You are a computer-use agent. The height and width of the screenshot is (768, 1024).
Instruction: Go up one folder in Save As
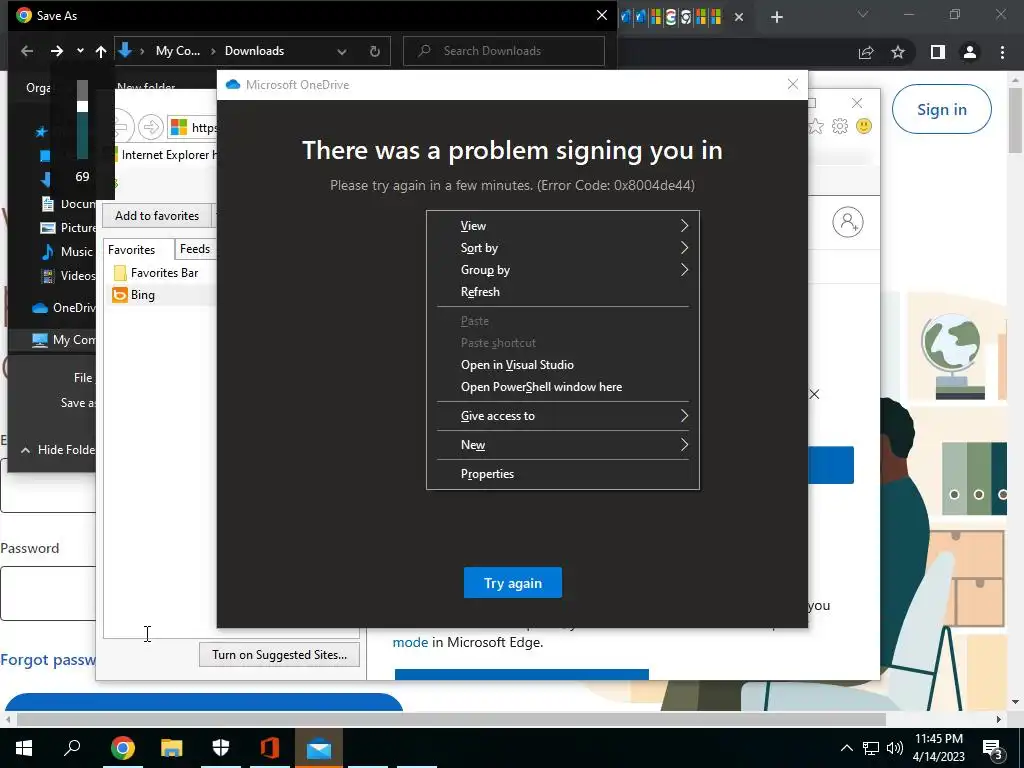click(x=101, y=51)
